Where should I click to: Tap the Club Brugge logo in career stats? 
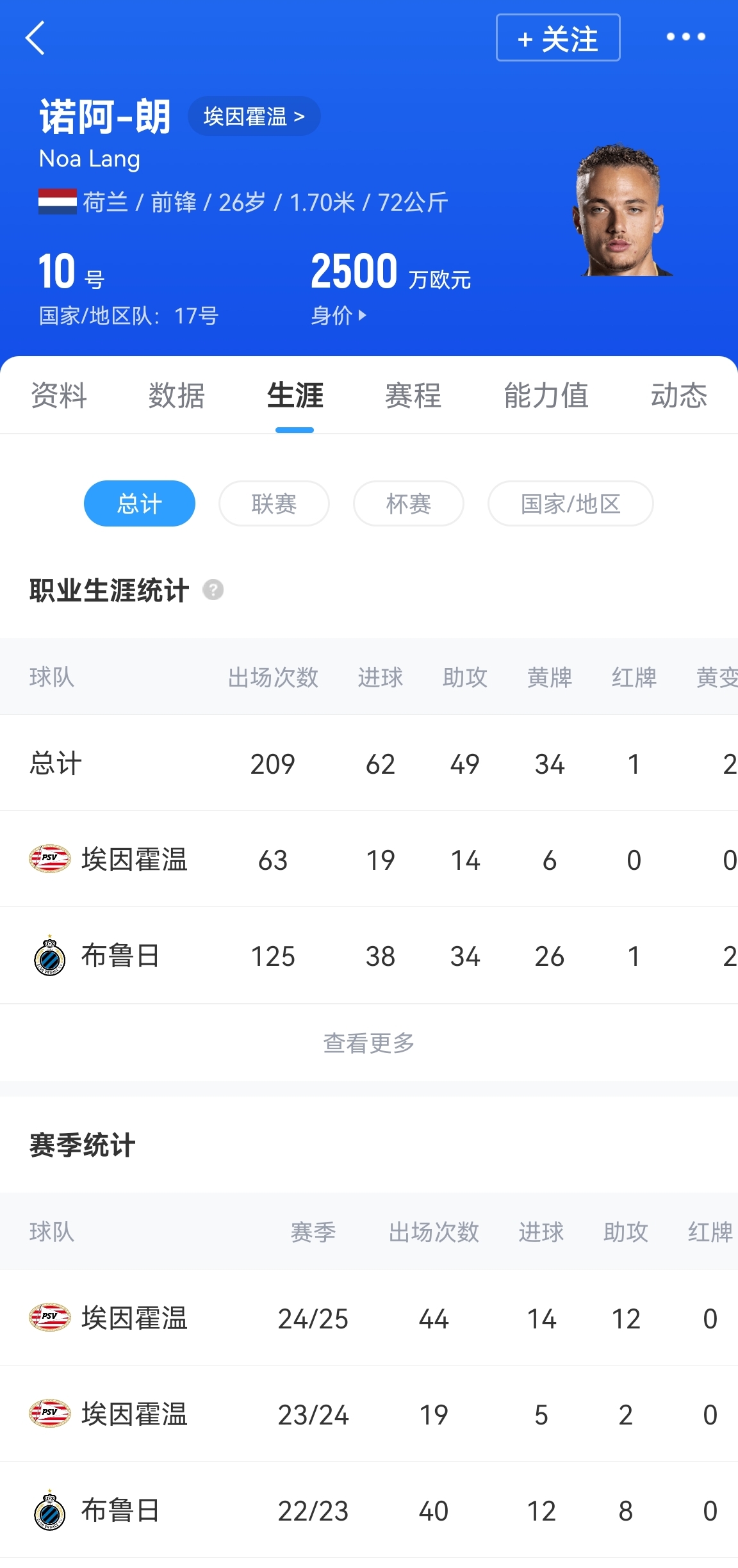click(x=49, y=956)
